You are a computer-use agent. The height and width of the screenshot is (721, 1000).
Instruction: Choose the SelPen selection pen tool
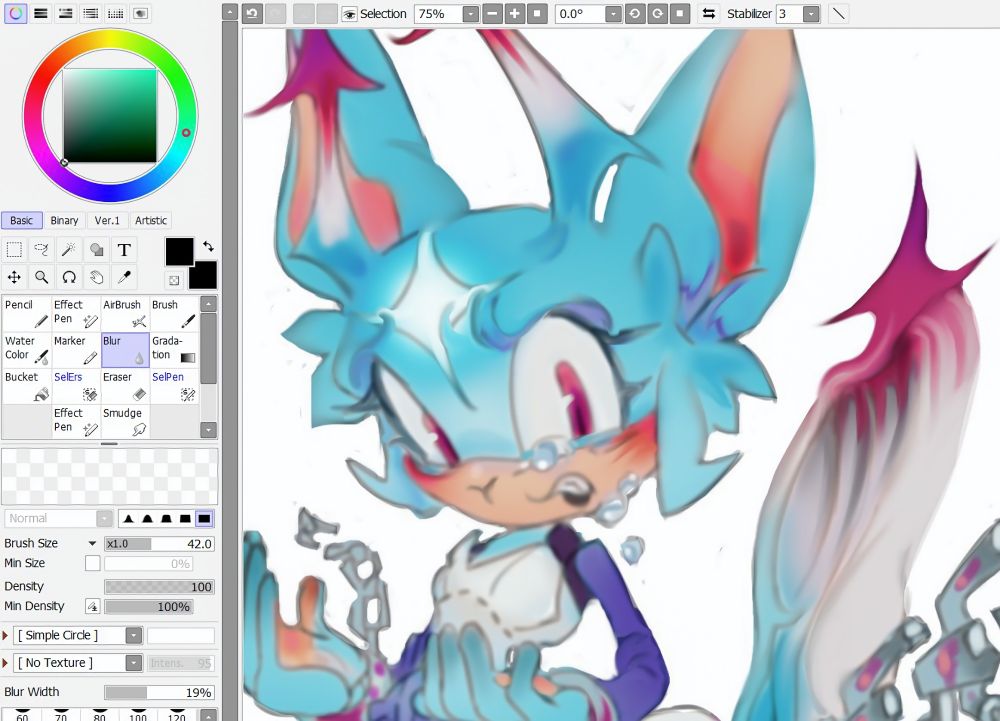click(x=174, y=386)
